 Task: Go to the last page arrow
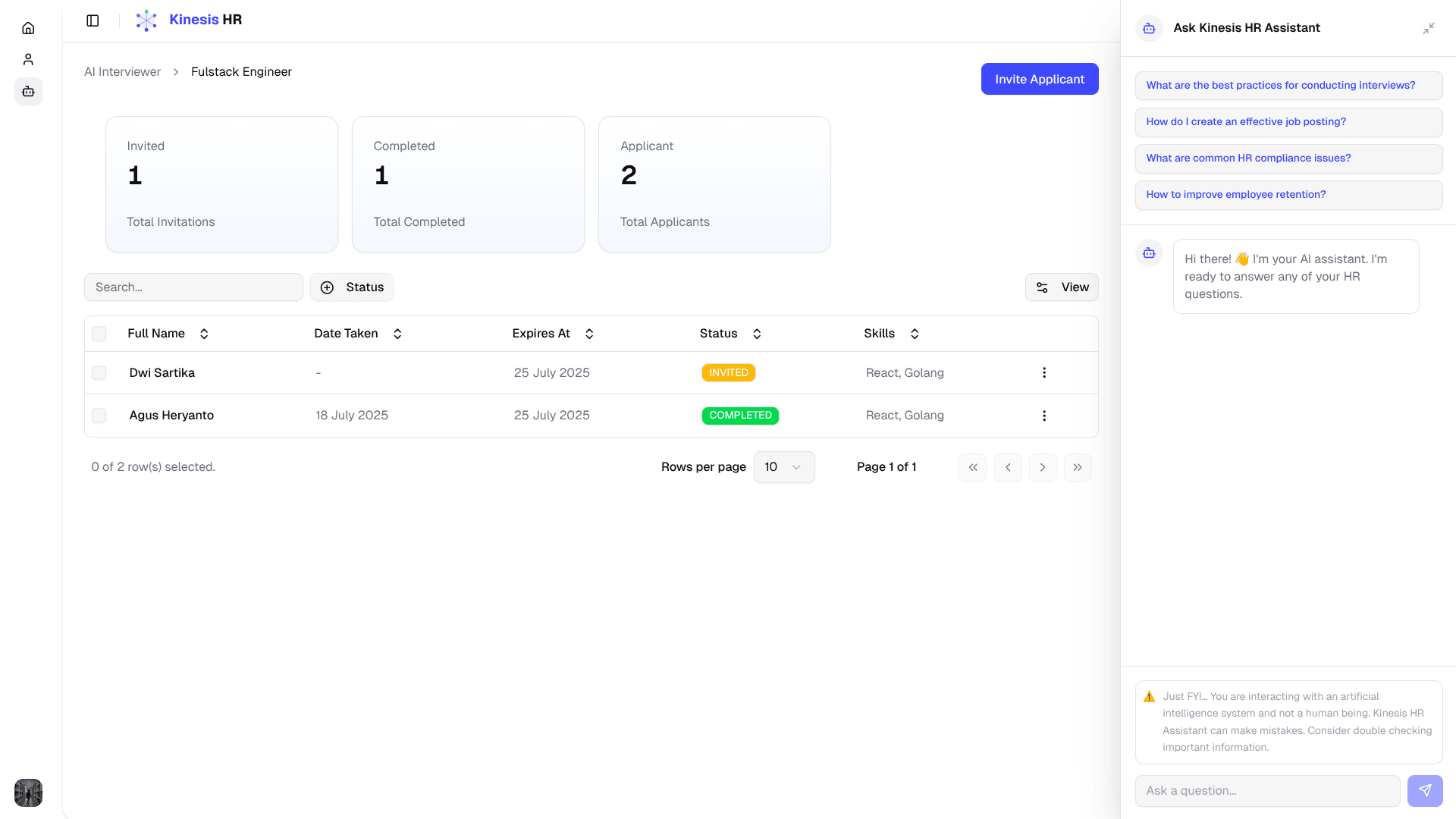(x=1078, y=467)
